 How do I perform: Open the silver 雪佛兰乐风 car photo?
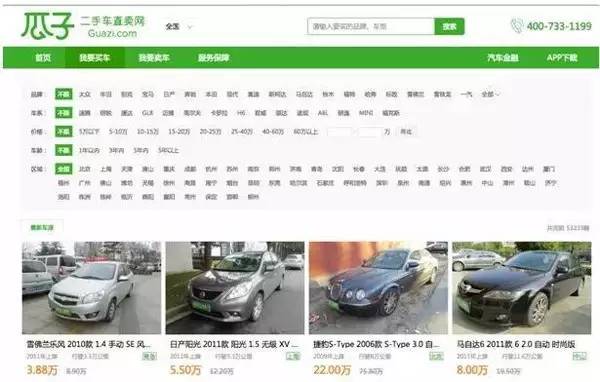91,287
